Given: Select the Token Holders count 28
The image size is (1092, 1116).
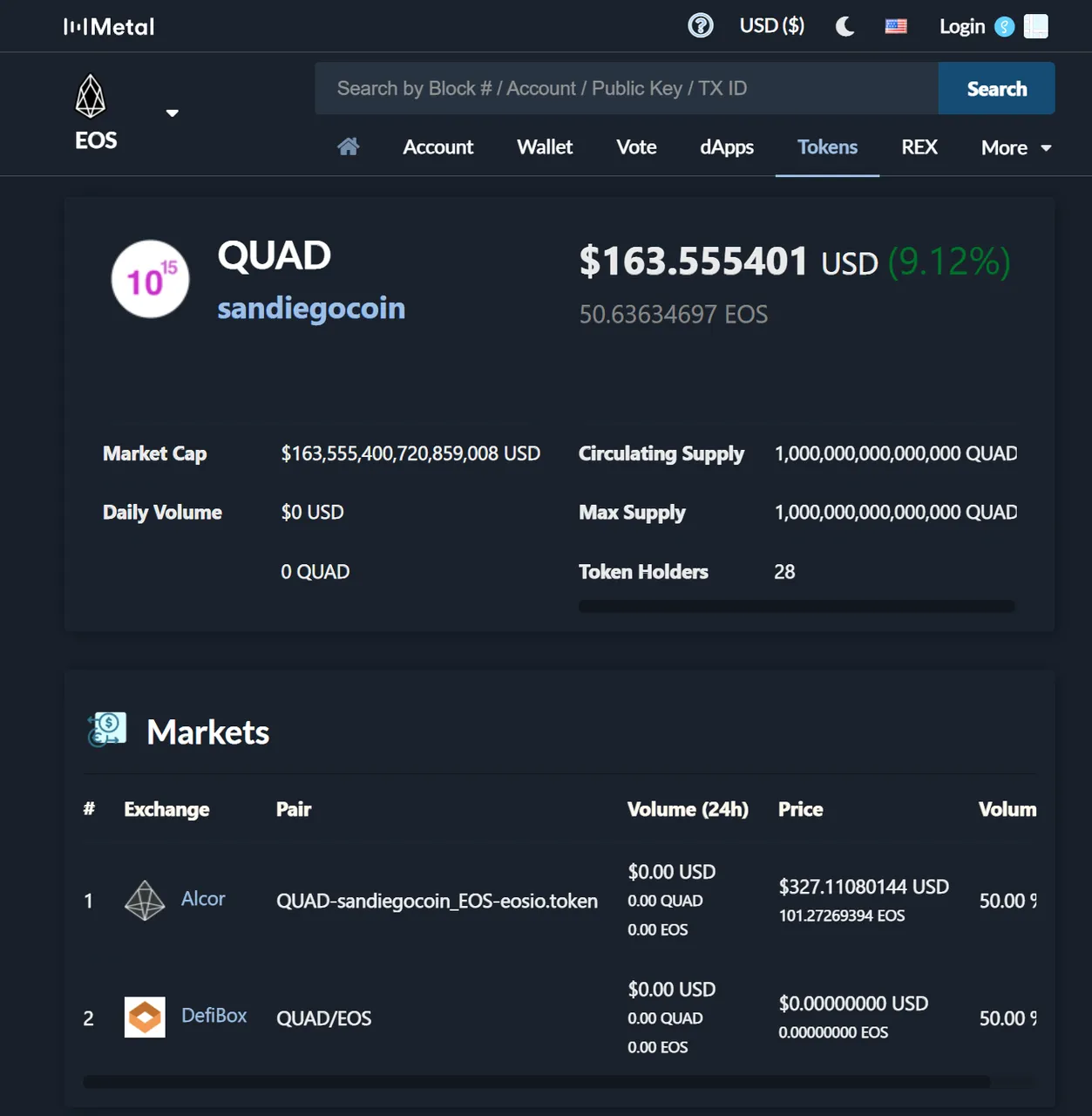Looking at the screenshot, I should pos(784,572).
